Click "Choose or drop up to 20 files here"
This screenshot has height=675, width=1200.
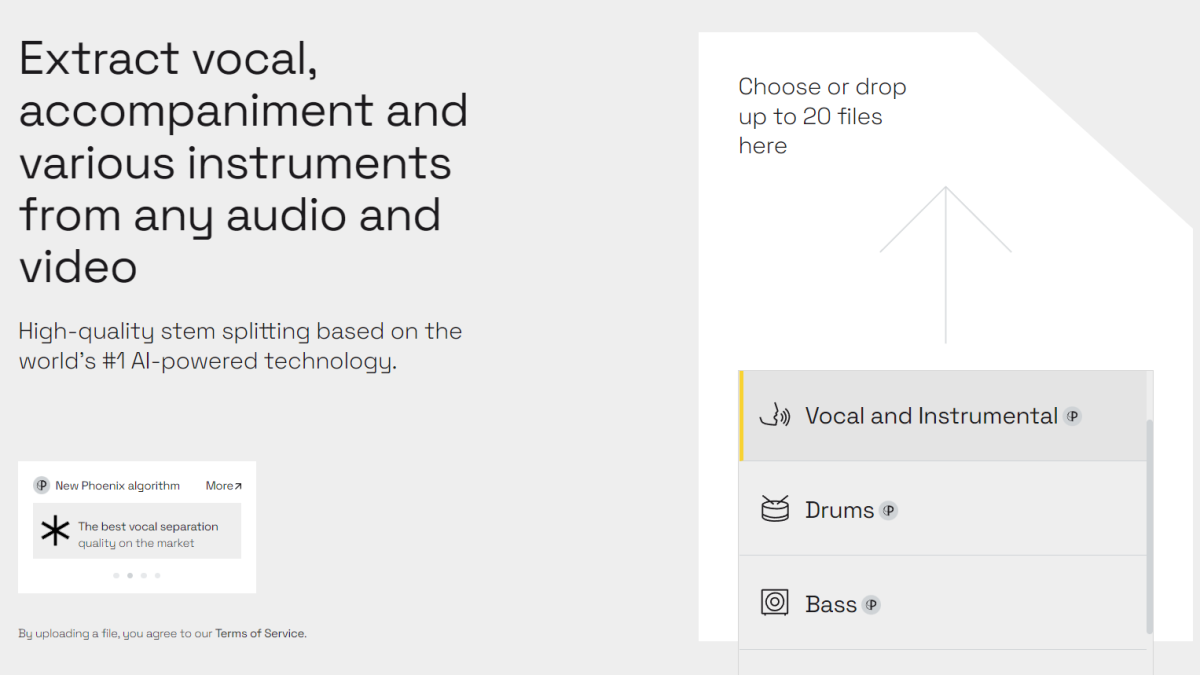pos(823,116)
